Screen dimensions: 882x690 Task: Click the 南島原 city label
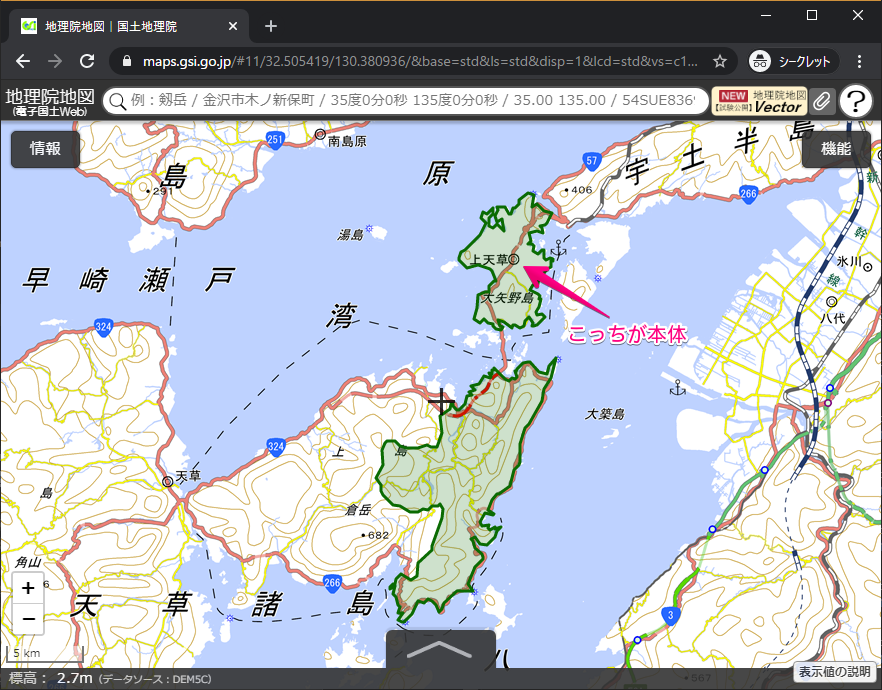[347, 141]
